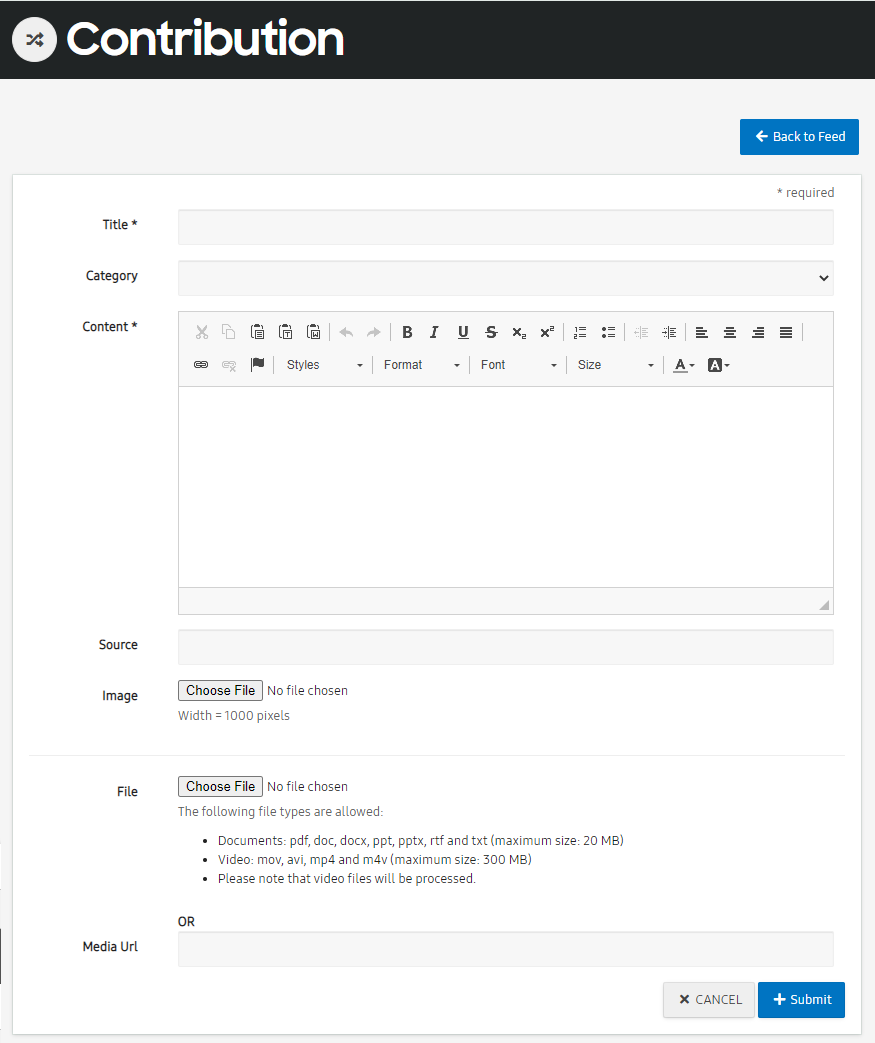Apply Italic formatting in the editor
Screen dimensions: 875x1043
[435, 332]
